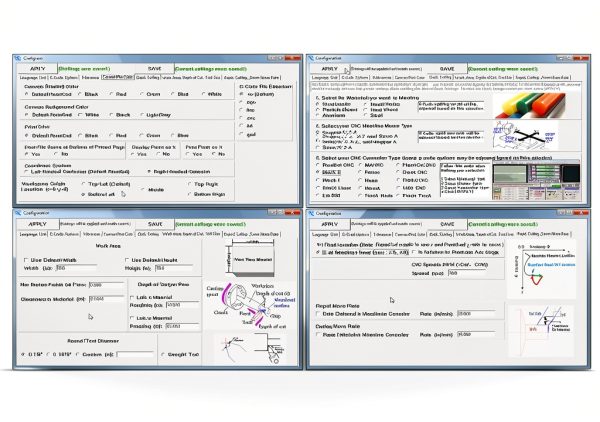This screenshot has width=600, height=422.
Task: Open the Language/Unit tab in top-left window
Action: pyautogui.click(x=33, y=77)
